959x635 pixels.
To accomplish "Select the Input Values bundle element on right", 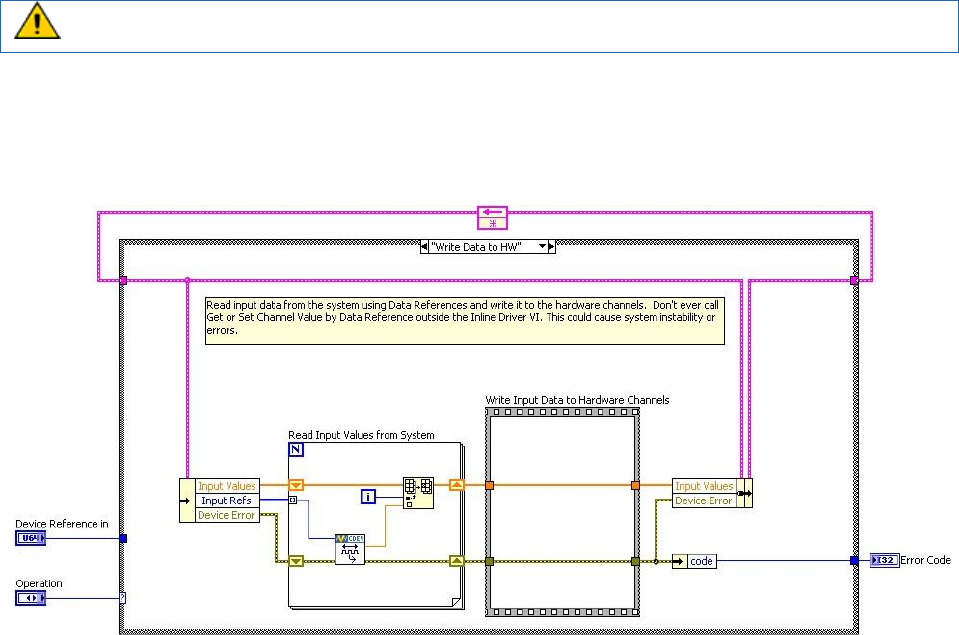I will point(704,486).
